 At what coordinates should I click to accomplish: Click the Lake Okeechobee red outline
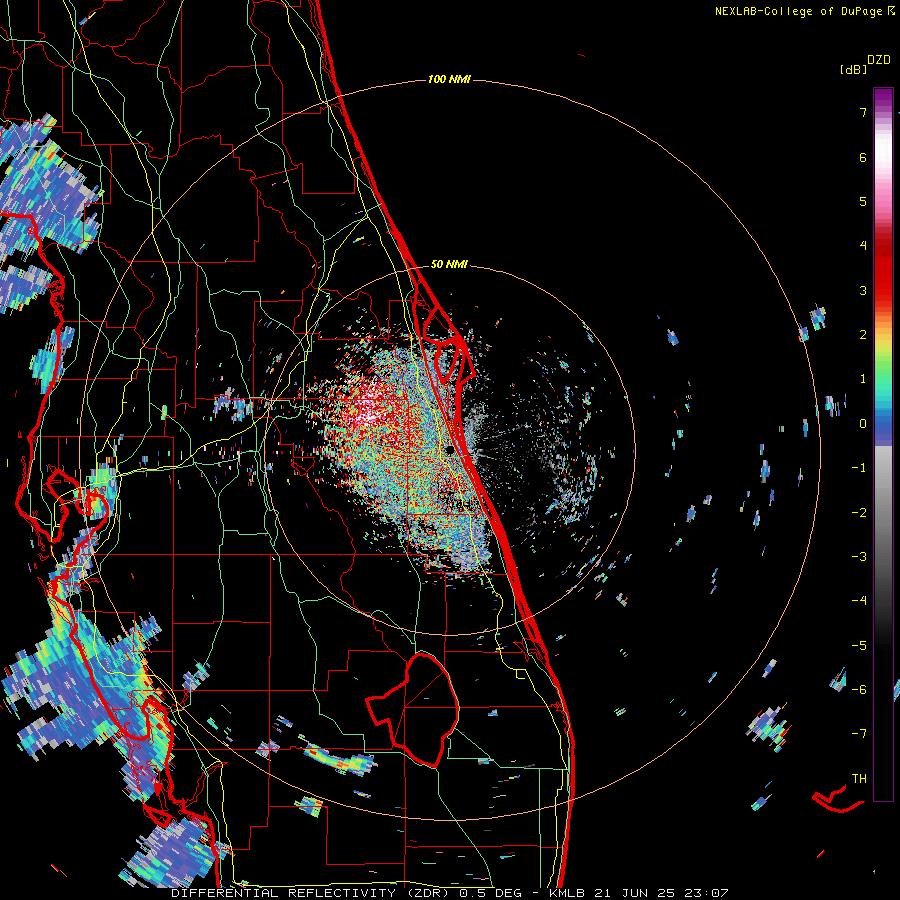(413, 710)
